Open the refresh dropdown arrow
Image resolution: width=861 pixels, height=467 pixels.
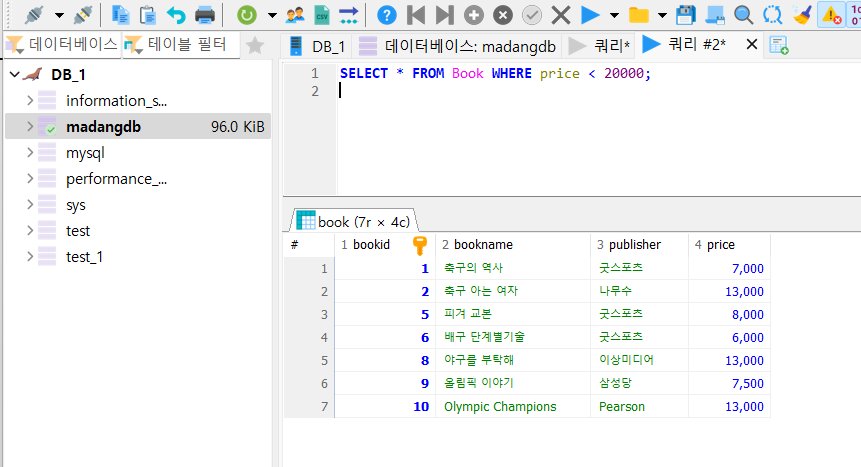point(272,15)
